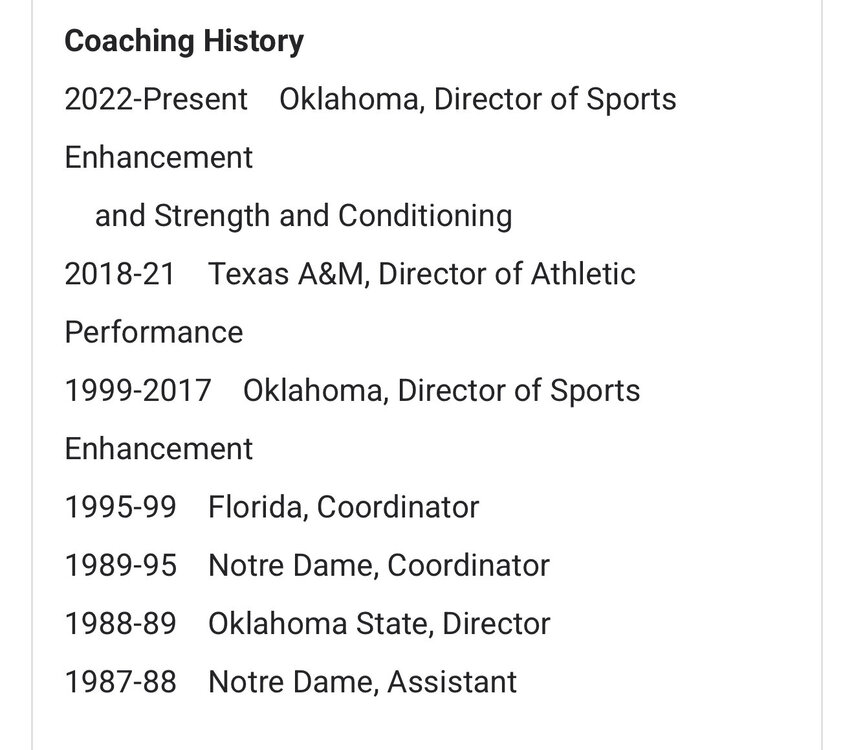Click Oklahoma Director text in the 1999-2017 entry
The width and height of the screenshot is (854, 750).
(442, 390)
